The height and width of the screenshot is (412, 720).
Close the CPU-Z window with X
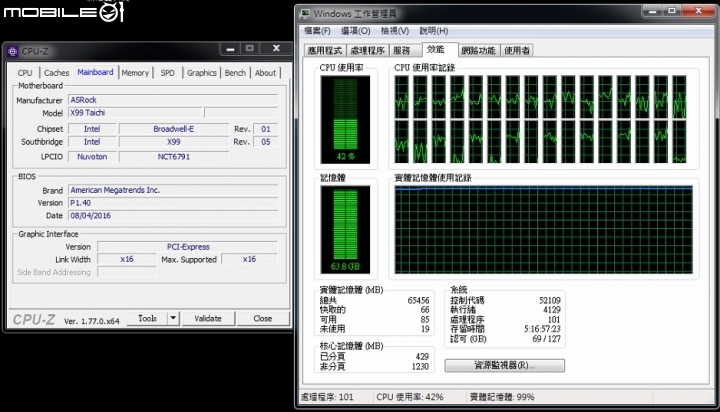pyautogui.click(x=276, y=48)
